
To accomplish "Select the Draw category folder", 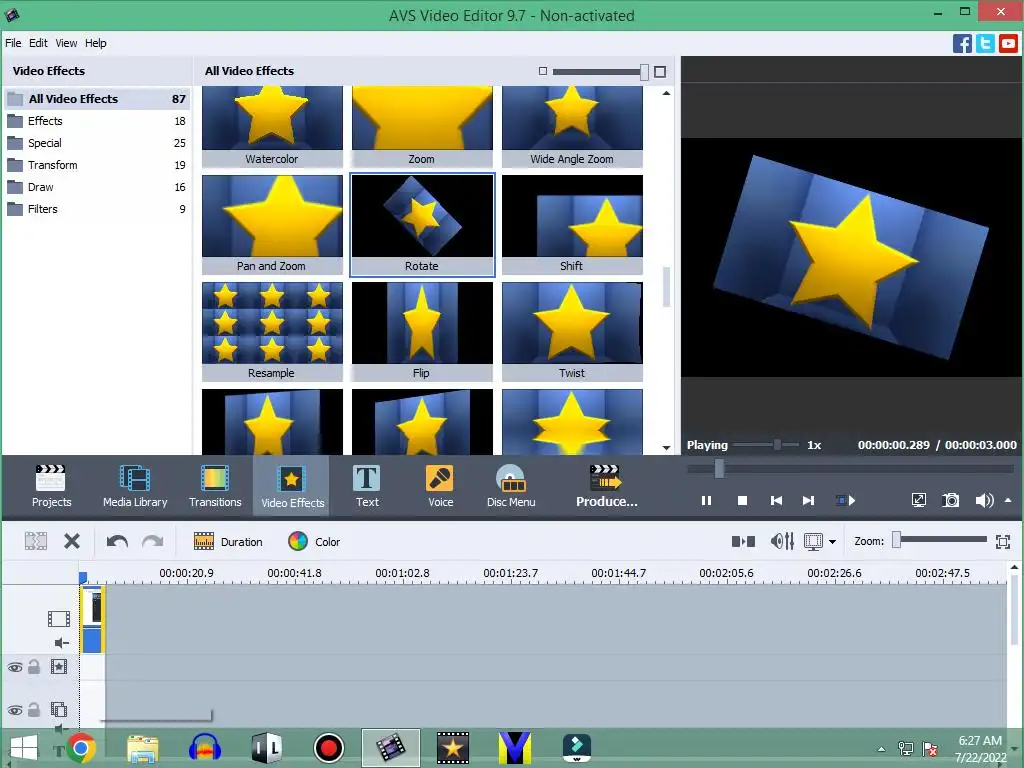I will (97, 187).
